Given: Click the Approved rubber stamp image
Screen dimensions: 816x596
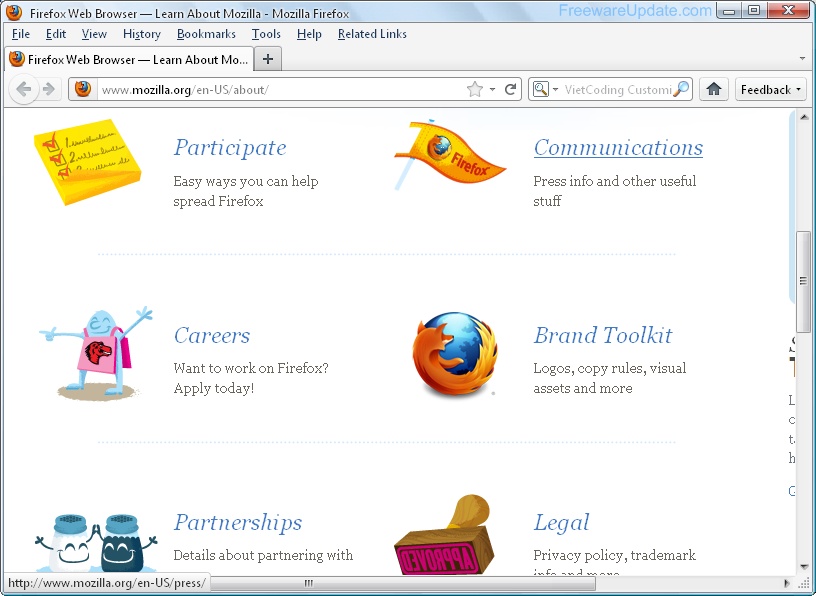Looking at the screenshot, I should tap(444, 535).
